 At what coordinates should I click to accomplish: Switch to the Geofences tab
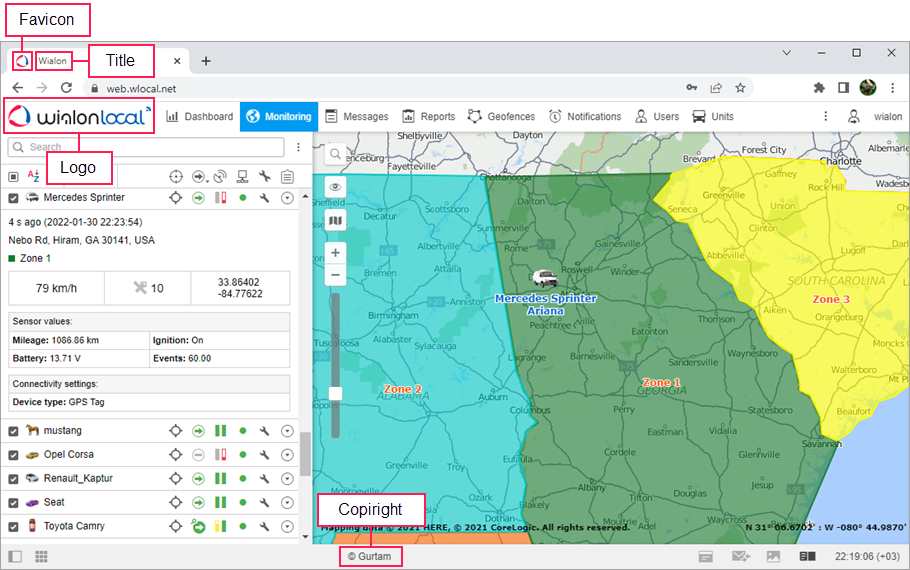pyautogui.click(x=500, y=117)
